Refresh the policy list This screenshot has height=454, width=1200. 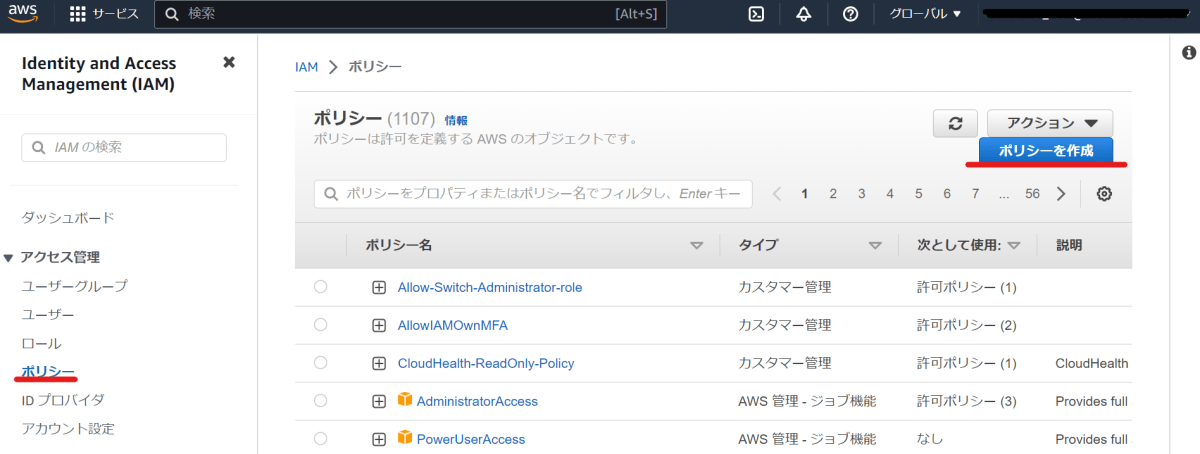955,123
